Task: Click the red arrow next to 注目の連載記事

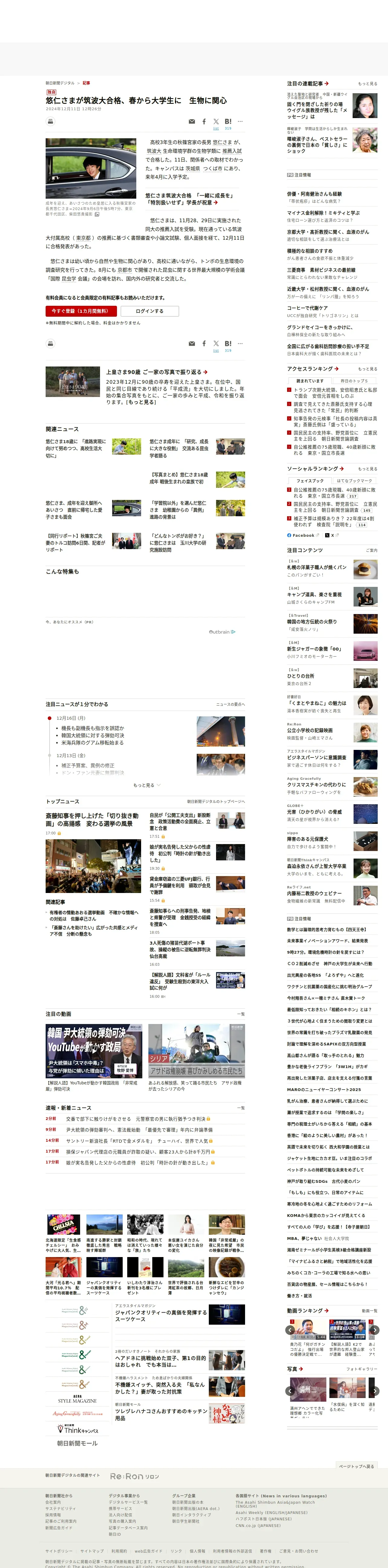Action: [x=327, y=83]
